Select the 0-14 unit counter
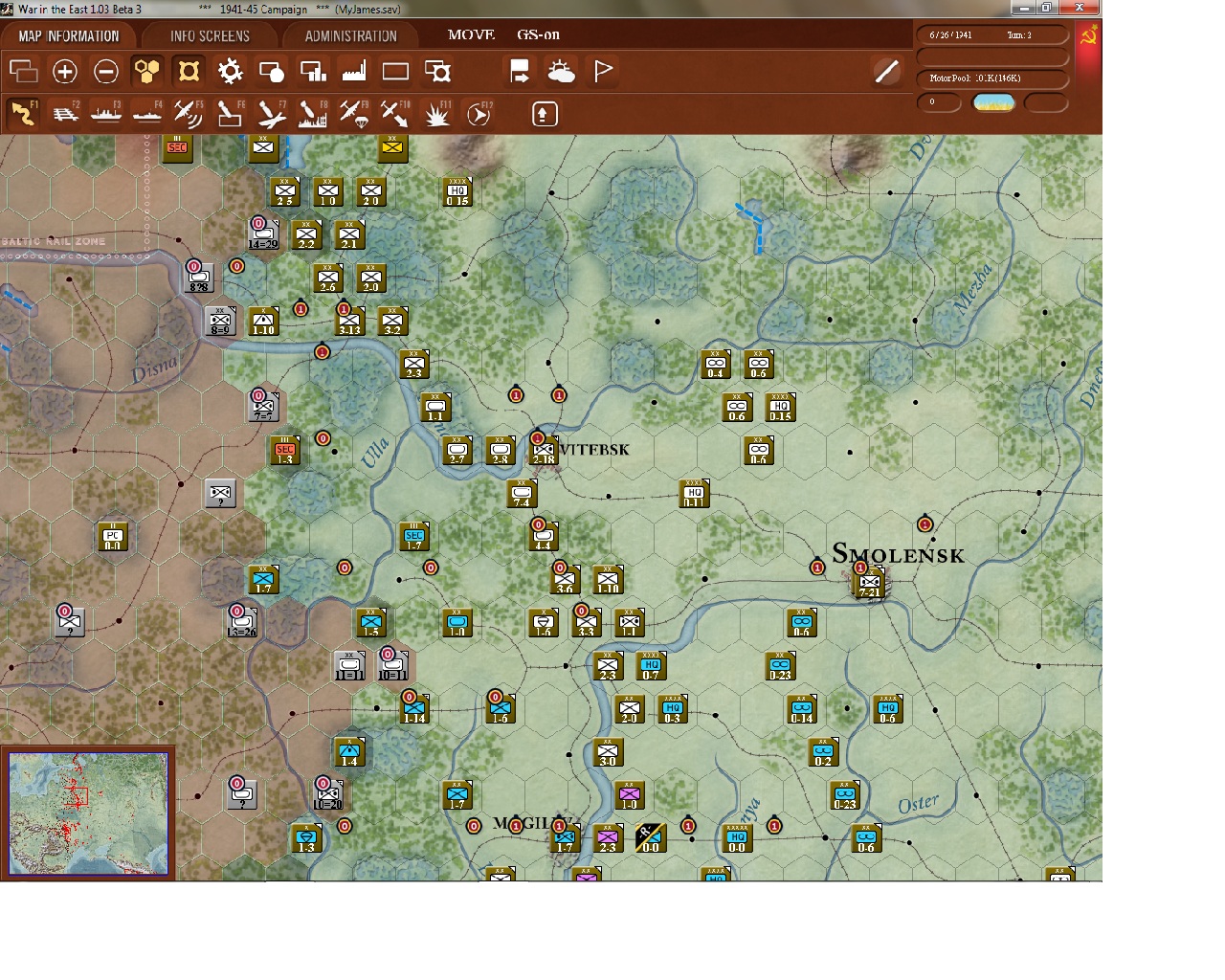Viewport: 1225px width, 980px height. pyautogui.click(x=802, y=709)
